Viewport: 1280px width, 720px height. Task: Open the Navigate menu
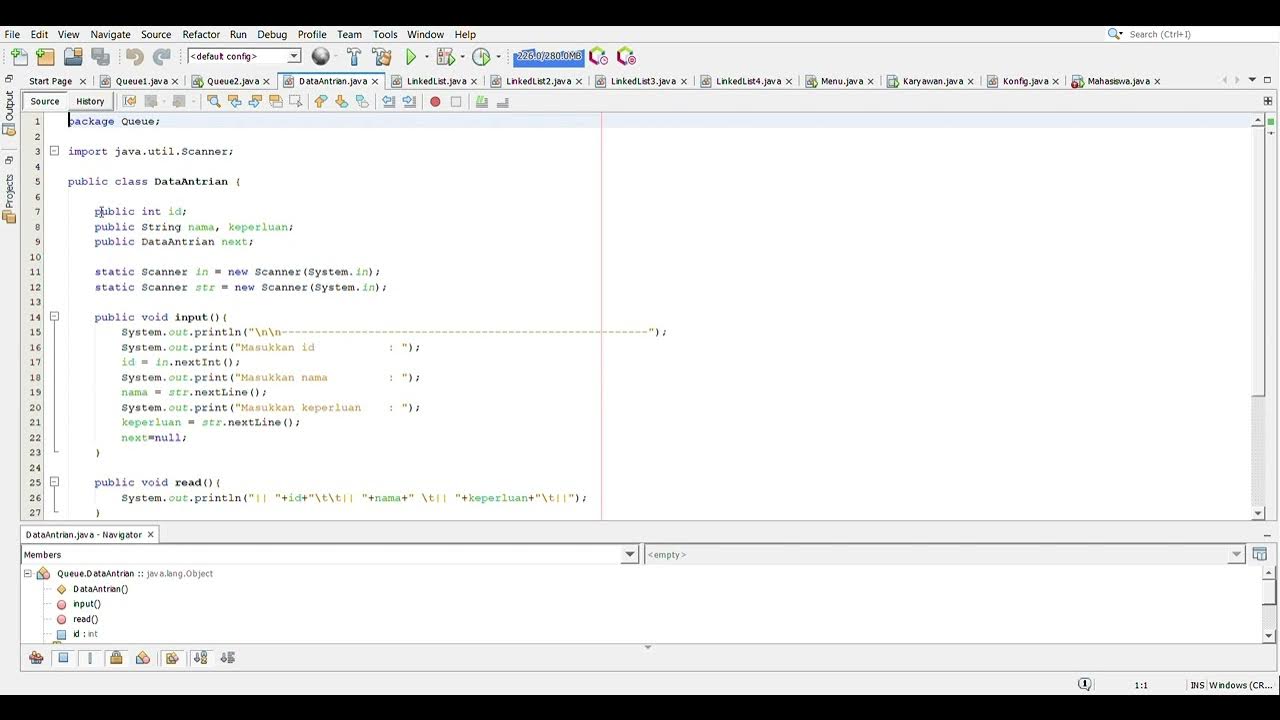click(110, 34)
